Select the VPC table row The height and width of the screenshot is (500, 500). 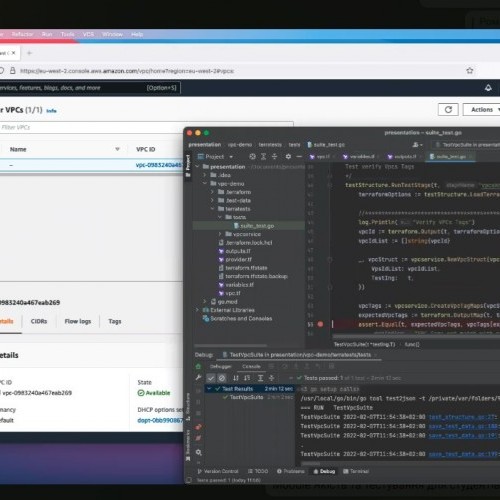pos(91,165)
